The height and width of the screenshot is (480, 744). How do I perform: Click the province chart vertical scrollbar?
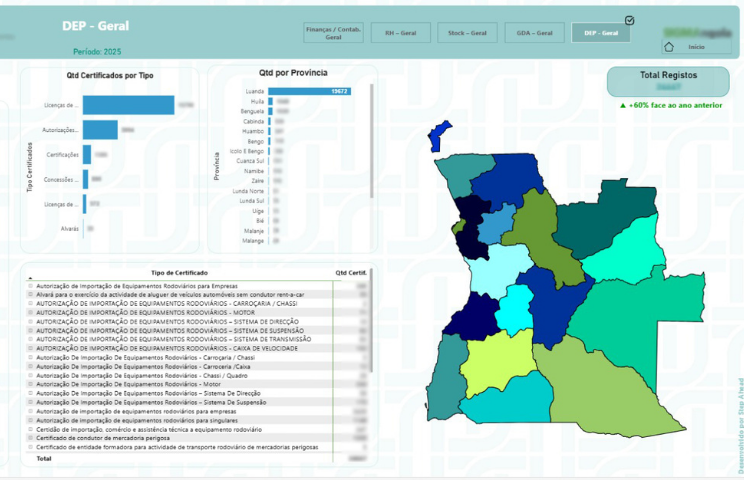tap(372, 140)
